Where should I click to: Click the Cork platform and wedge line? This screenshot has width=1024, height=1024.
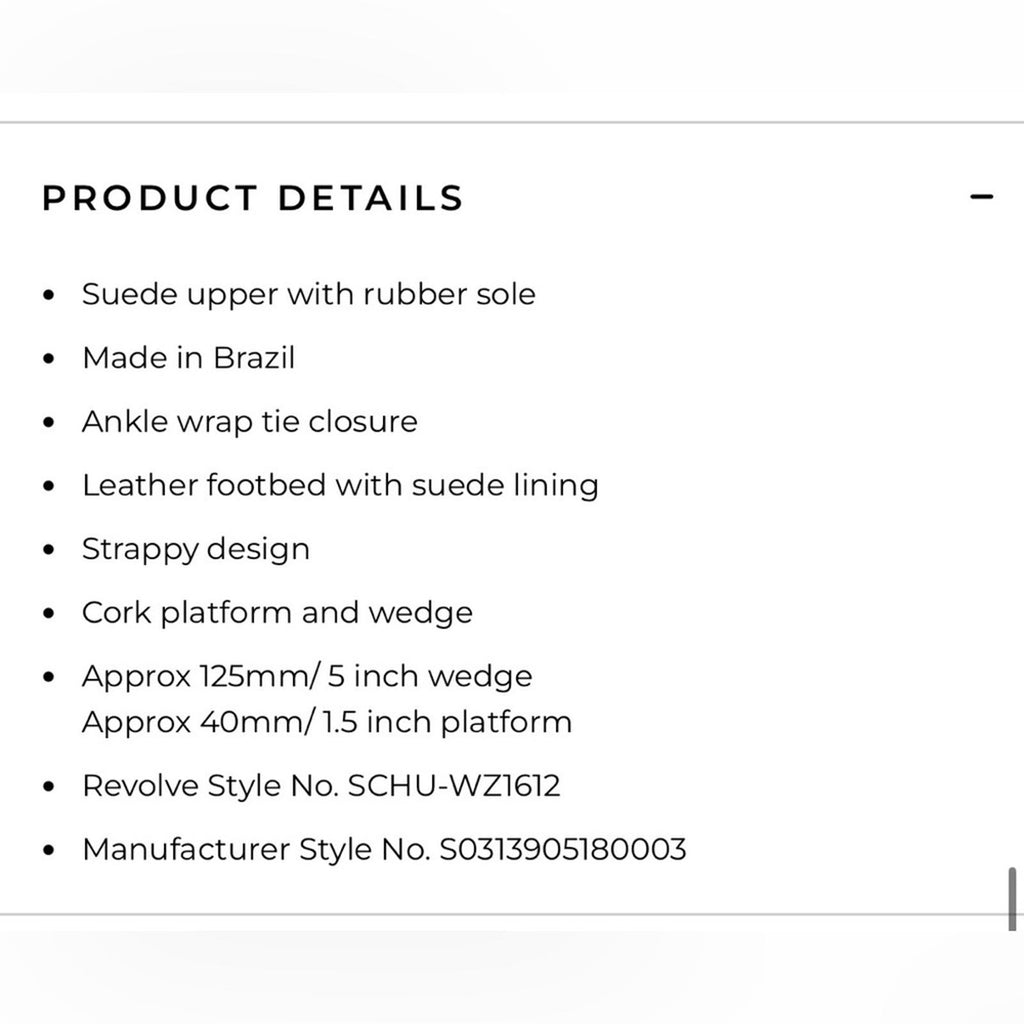pyautogui.click(x=277, y=612)
